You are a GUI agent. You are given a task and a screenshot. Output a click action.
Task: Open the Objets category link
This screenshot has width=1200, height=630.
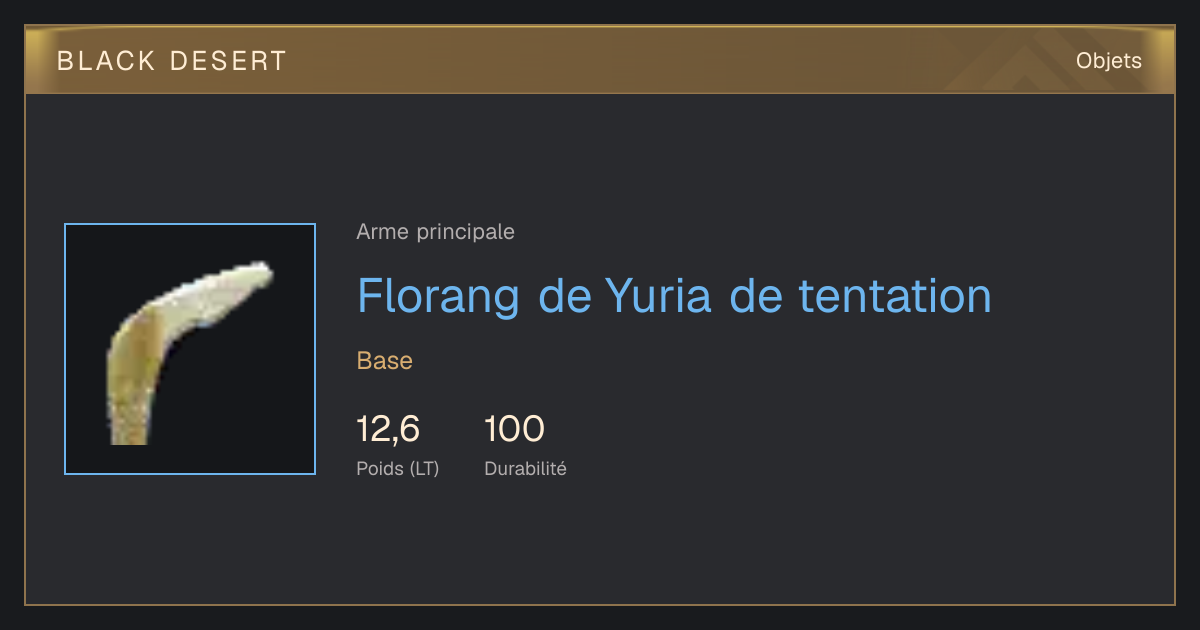1108,61
